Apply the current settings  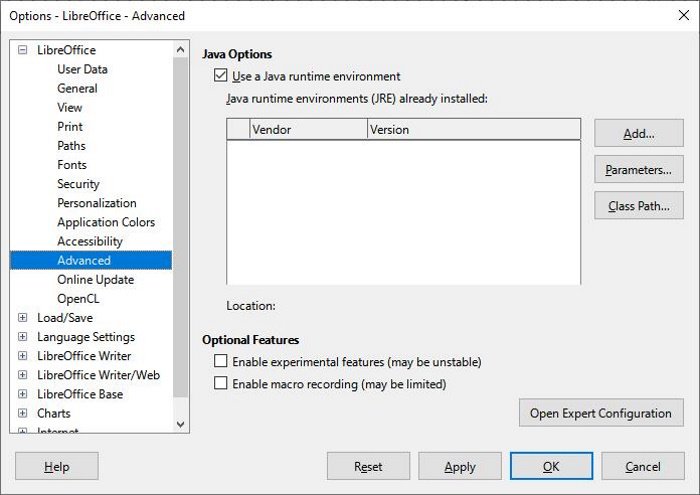click(x=460, y=466)
